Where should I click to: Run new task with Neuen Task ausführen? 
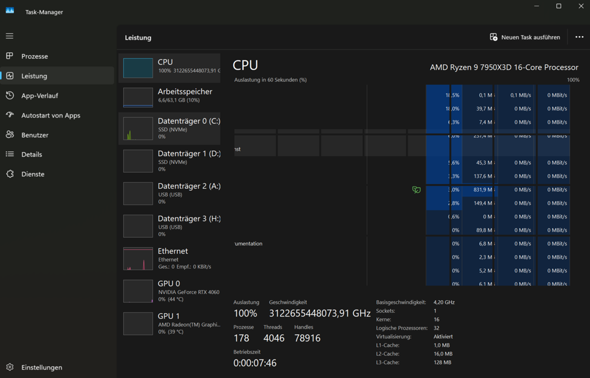pos(525,37)
